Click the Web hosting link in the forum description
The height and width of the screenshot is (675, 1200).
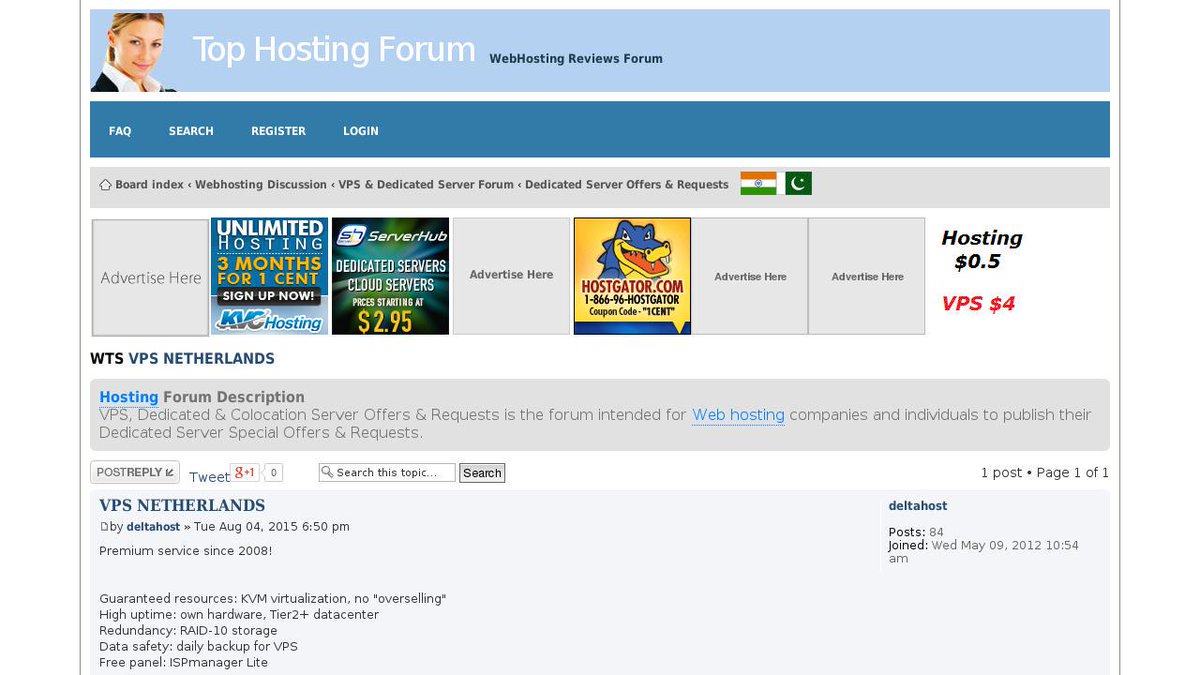pos(738,414)
